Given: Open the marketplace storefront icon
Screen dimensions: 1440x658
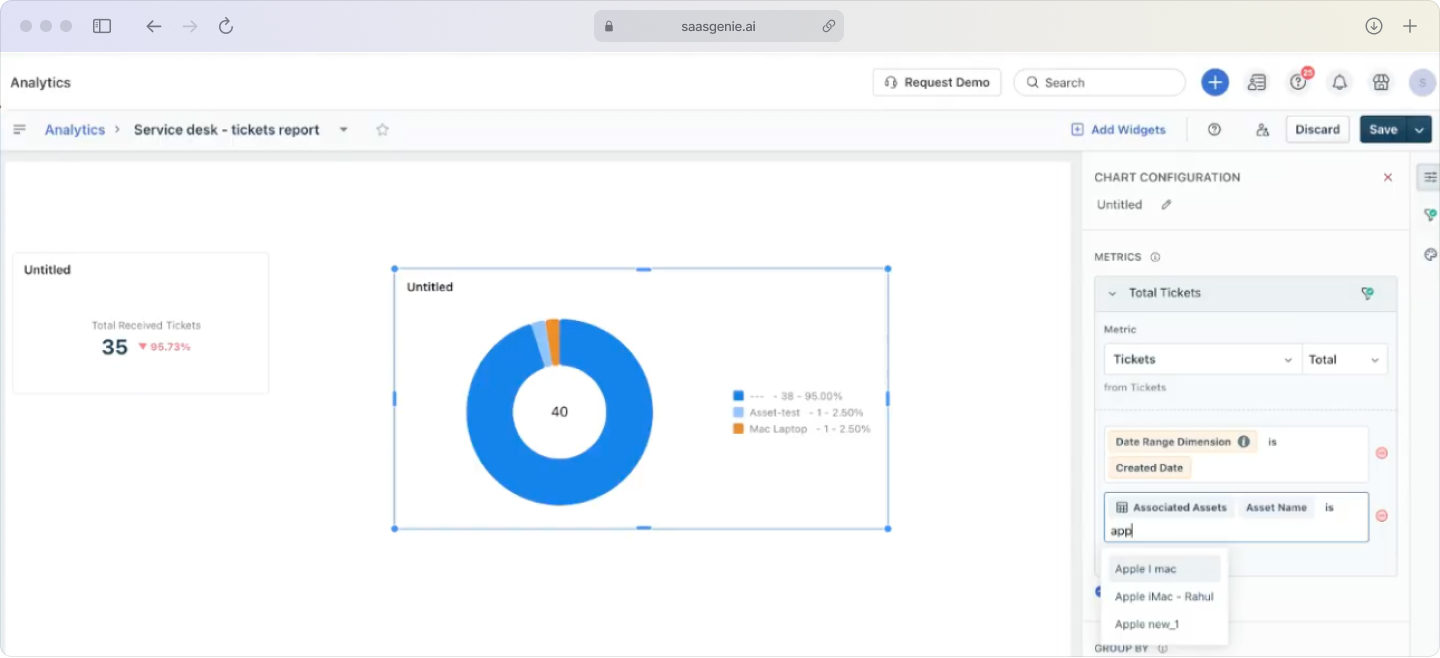Looking at the screenshot, I should tap(1381, 82).
